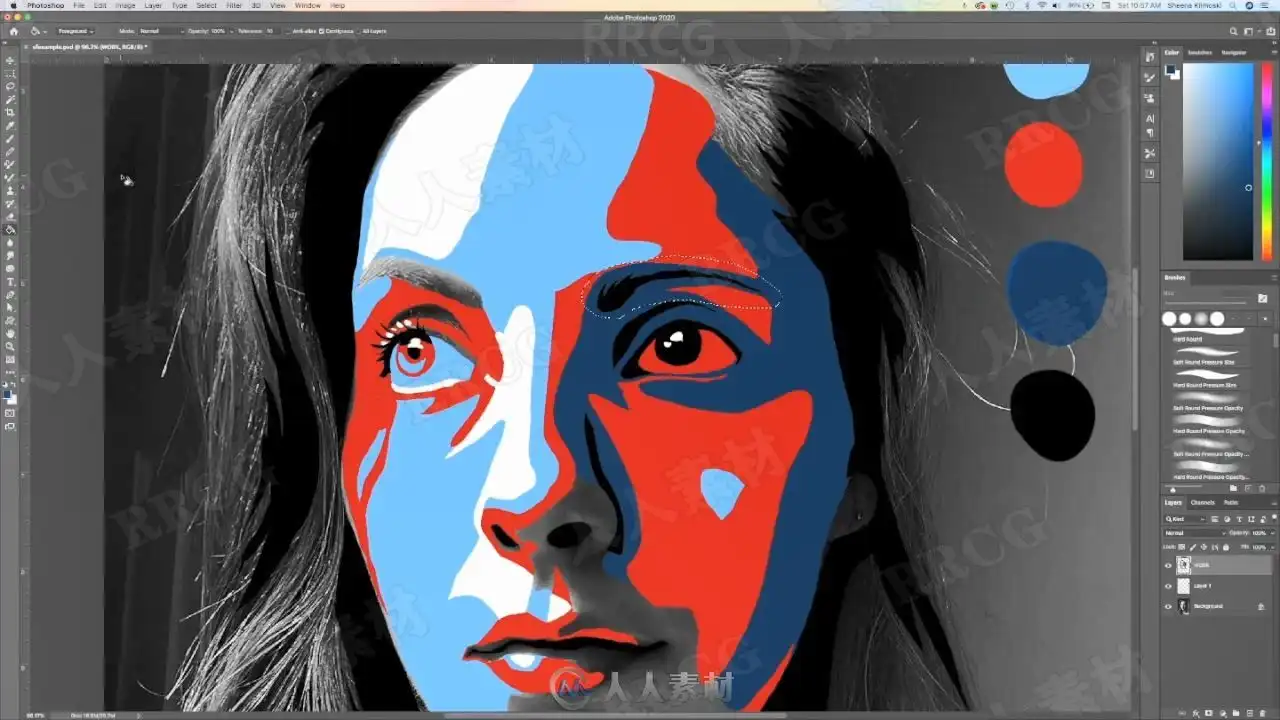Select the Paint Bucket tool
Viewport: 1280px width, 720px height.
pyautogui.click(x=10, y=229)
